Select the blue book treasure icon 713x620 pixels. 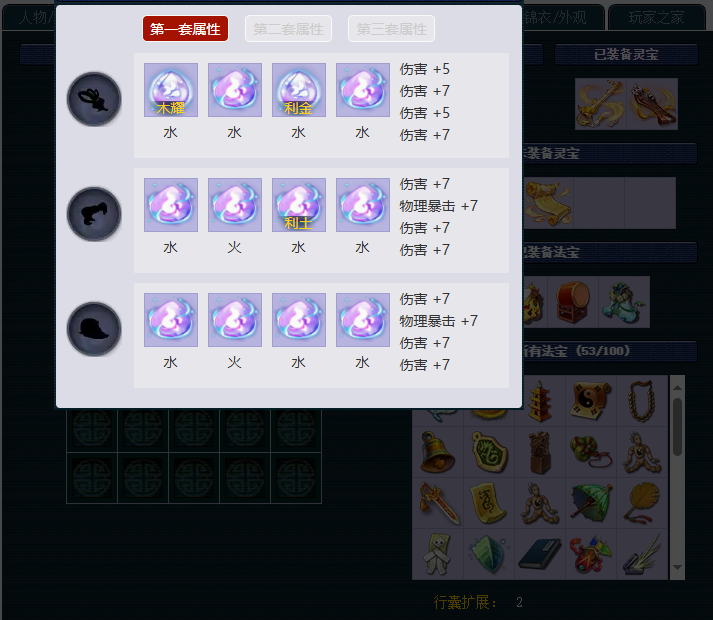[x=540, y=554]
